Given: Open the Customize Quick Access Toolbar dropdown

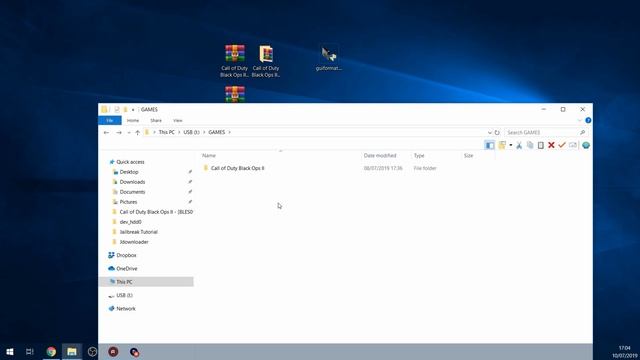Looking at the screenshot, I should [133, 109].
